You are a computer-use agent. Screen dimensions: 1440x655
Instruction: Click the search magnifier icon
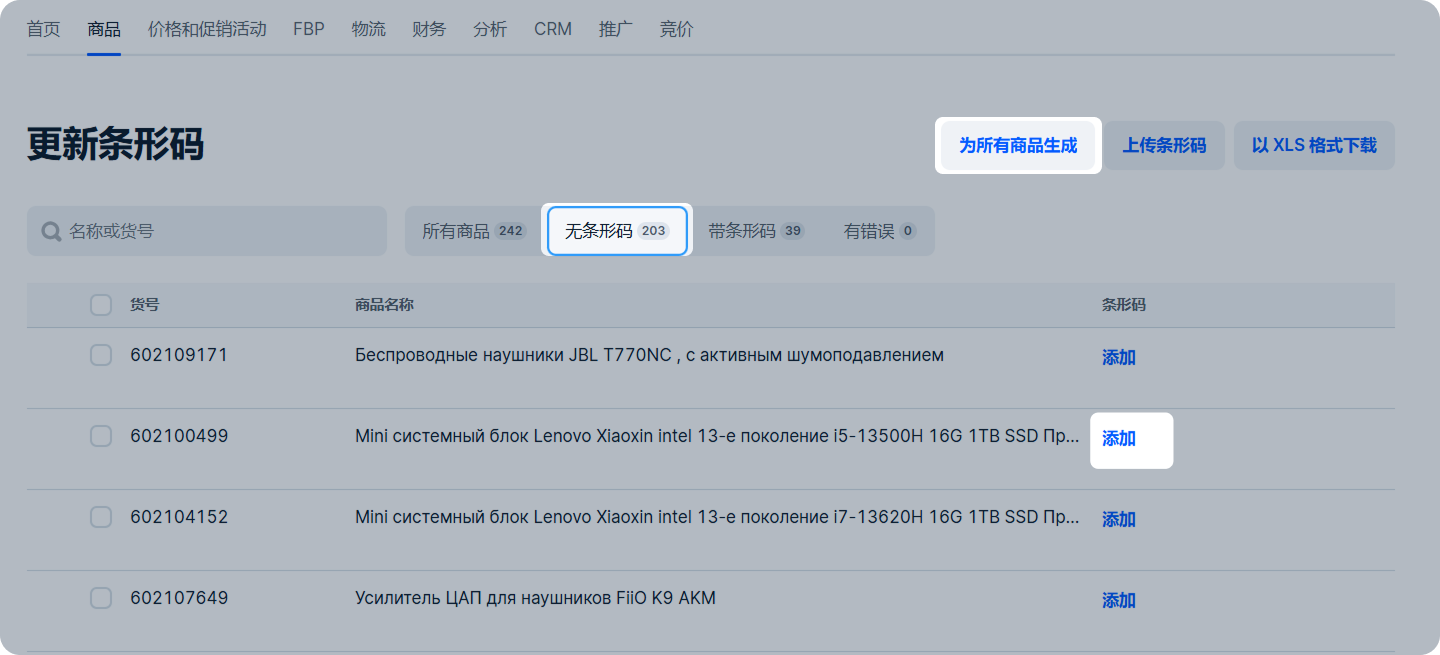51,232
